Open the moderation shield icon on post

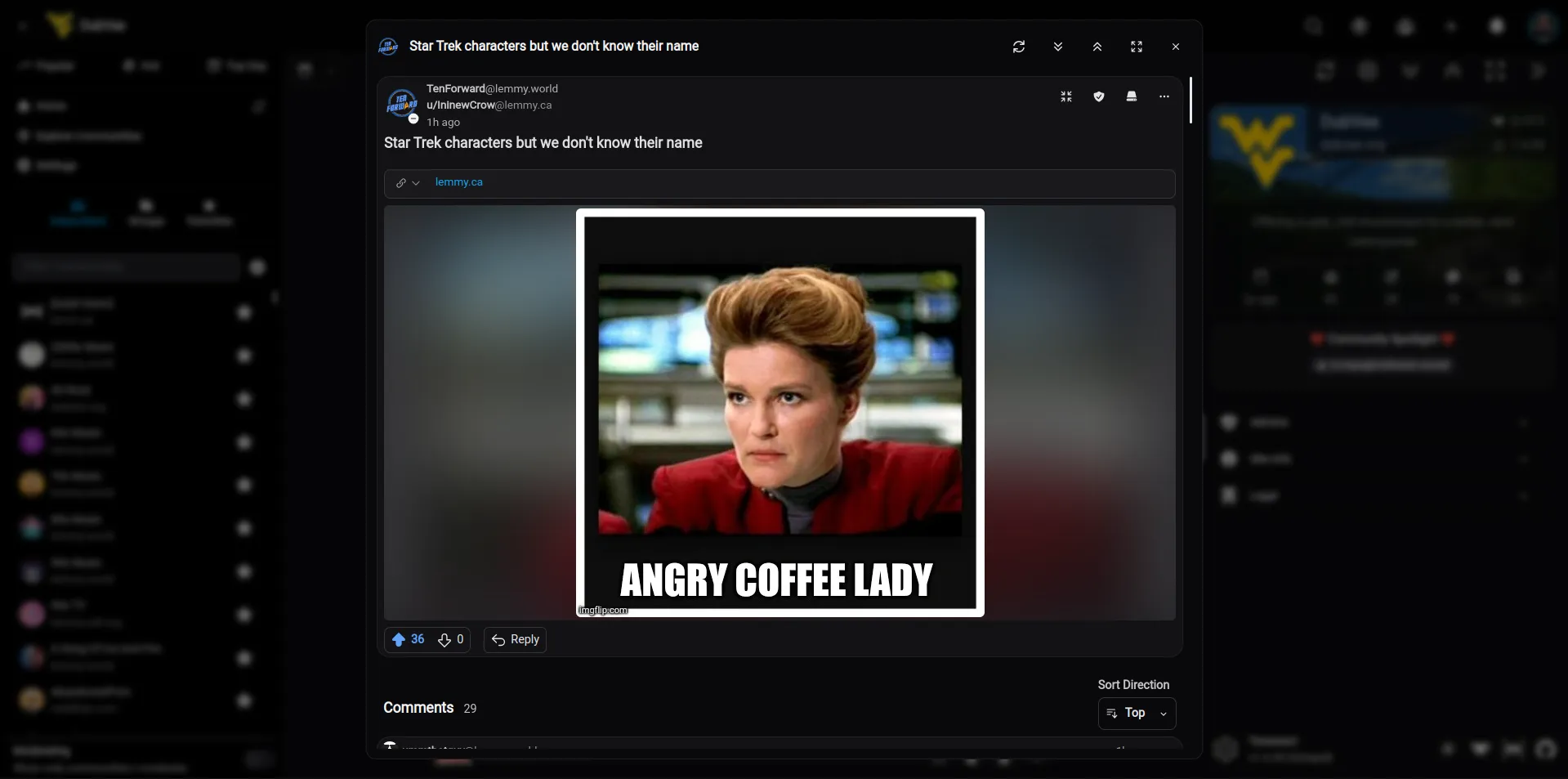tap(1099, 96)
